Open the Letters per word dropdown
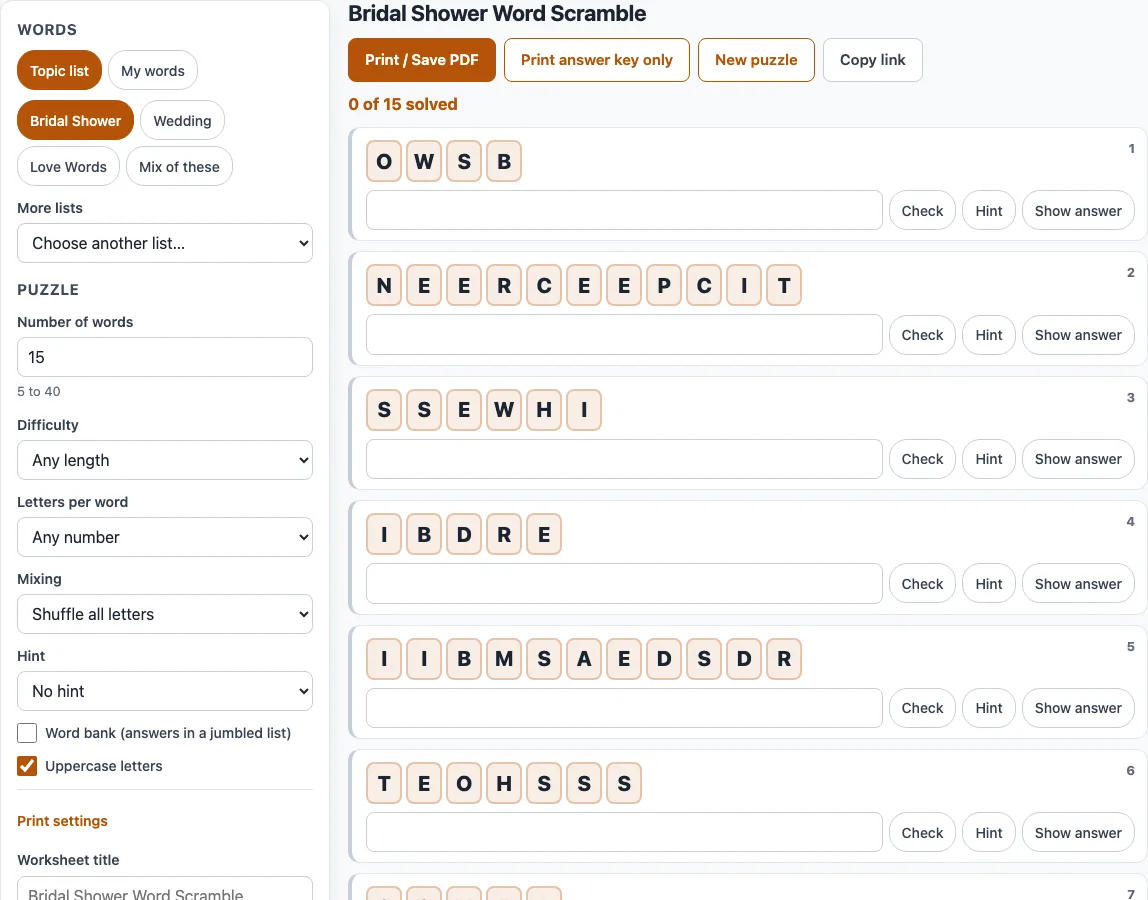1148x900 pixels. pyautogui.click(x=165, y=537)
